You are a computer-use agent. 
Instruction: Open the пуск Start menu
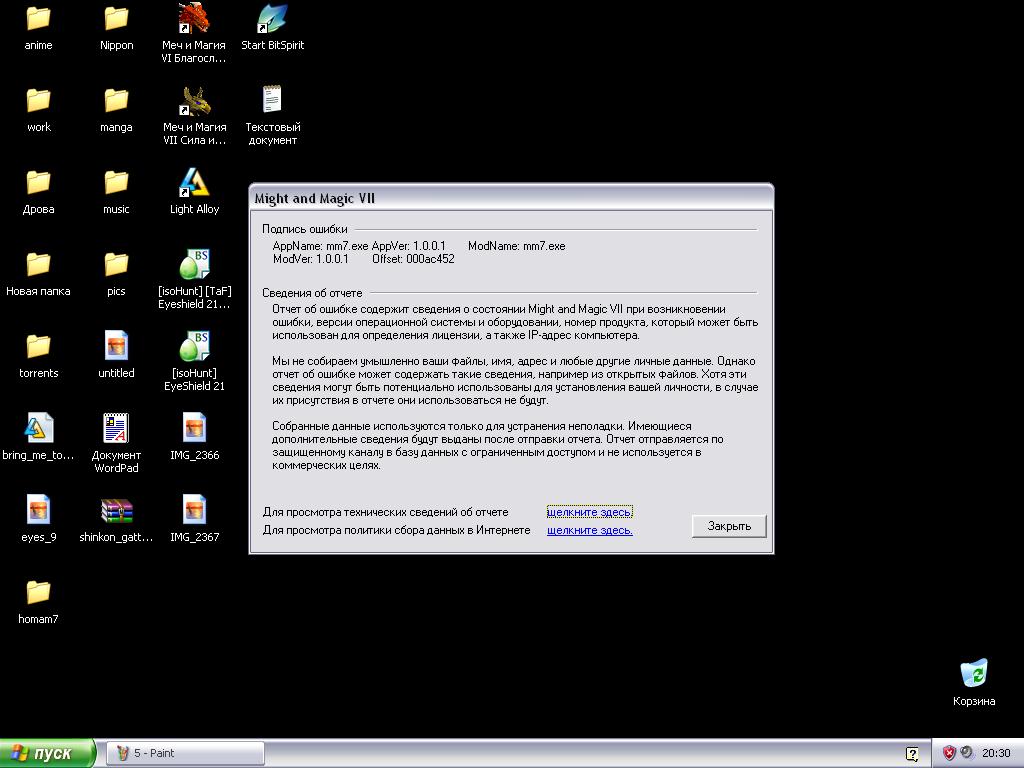coord(48,753)
